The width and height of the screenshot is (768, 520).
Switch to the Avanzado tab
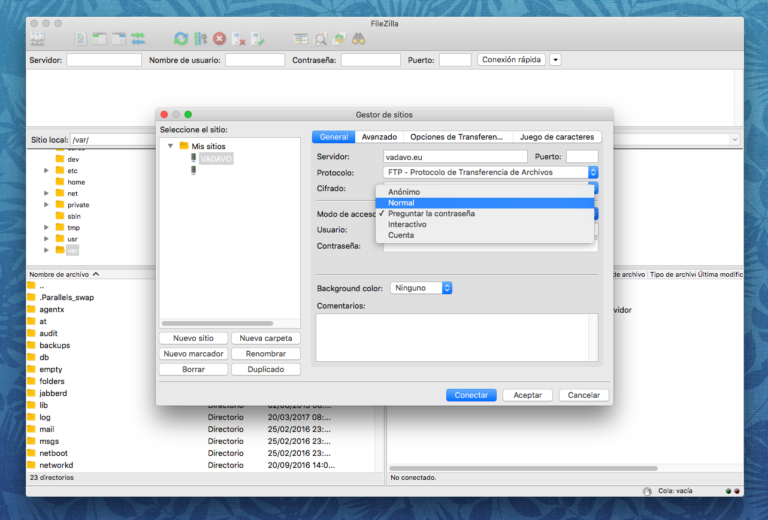pyautogui.click(x=379, y=137)
